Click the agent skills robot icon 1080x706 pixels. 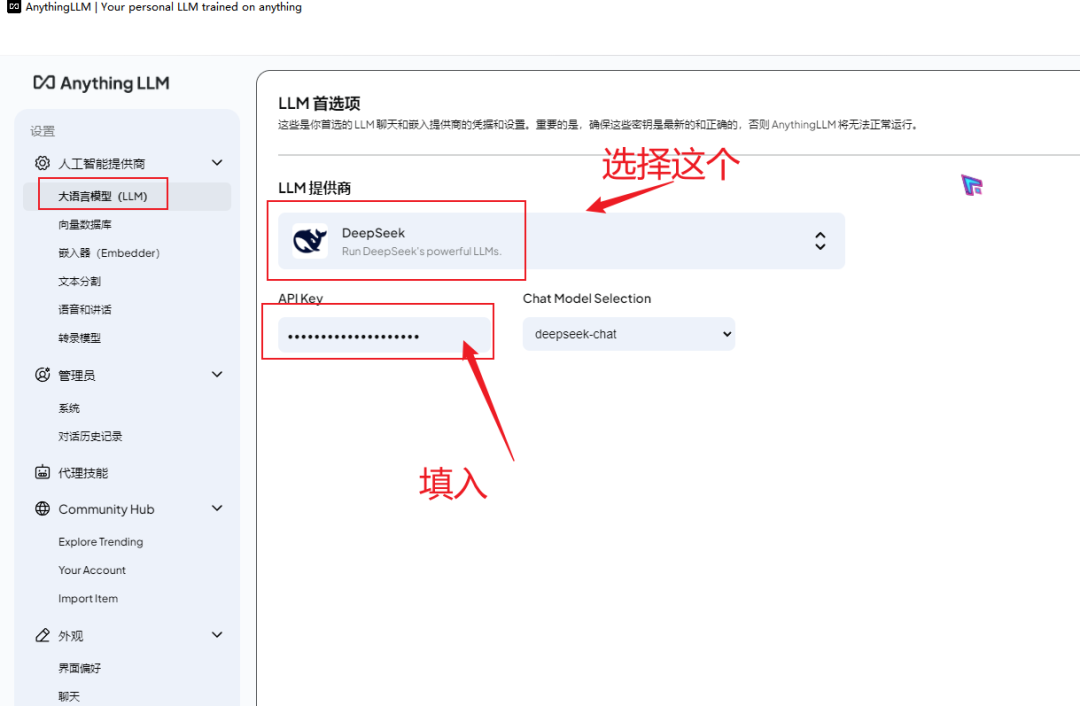(x=42, y=473)
